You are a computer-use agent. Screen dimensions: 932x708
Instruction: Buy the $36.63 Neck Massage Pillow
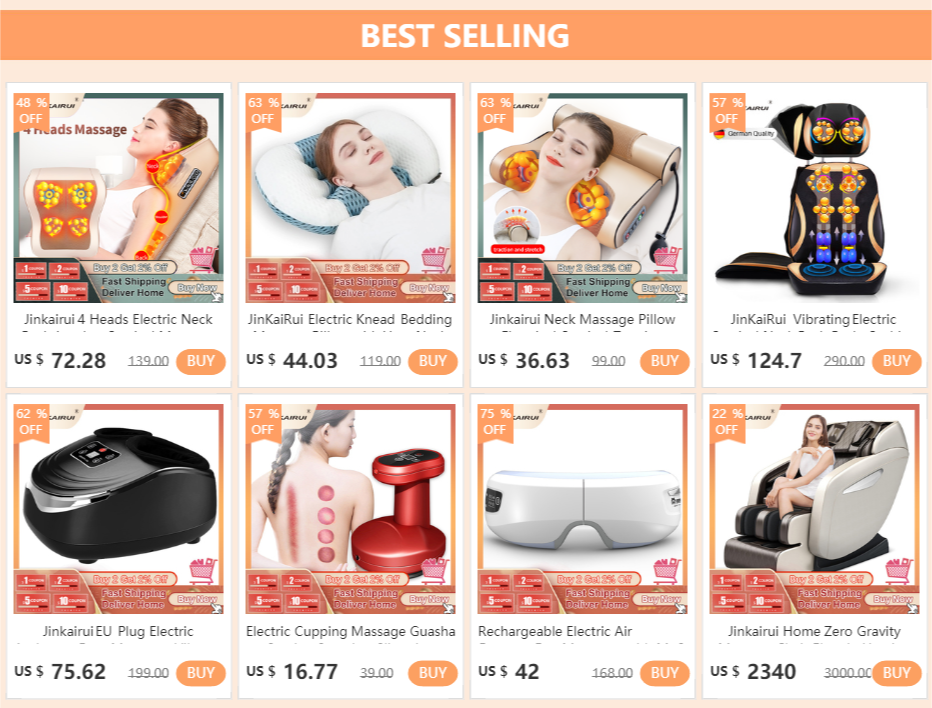[665, 361]
